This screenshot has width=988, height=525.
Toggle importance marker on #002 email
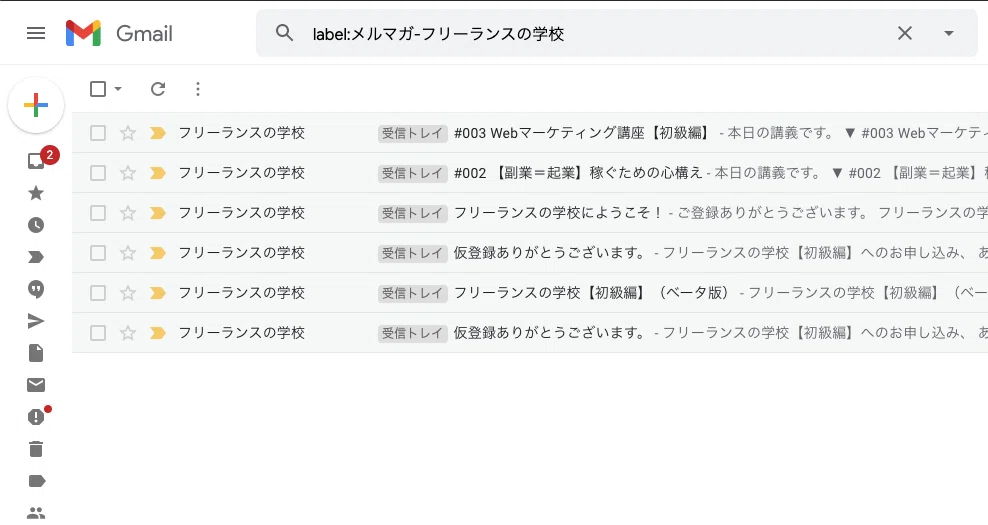point(158,173)
